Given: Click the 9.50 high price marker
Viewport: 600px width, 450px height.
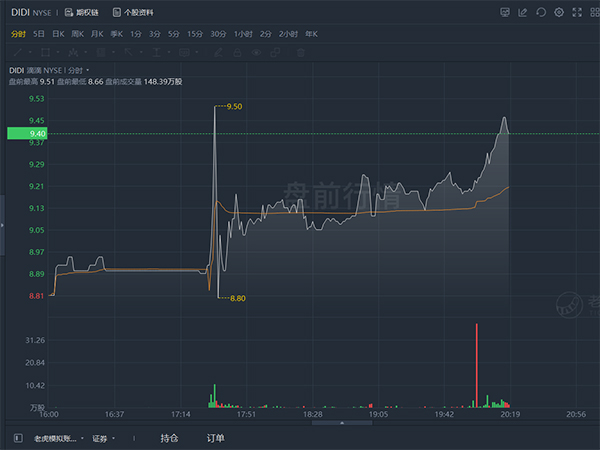Looking at the screenshot, I should pos(234,106).
